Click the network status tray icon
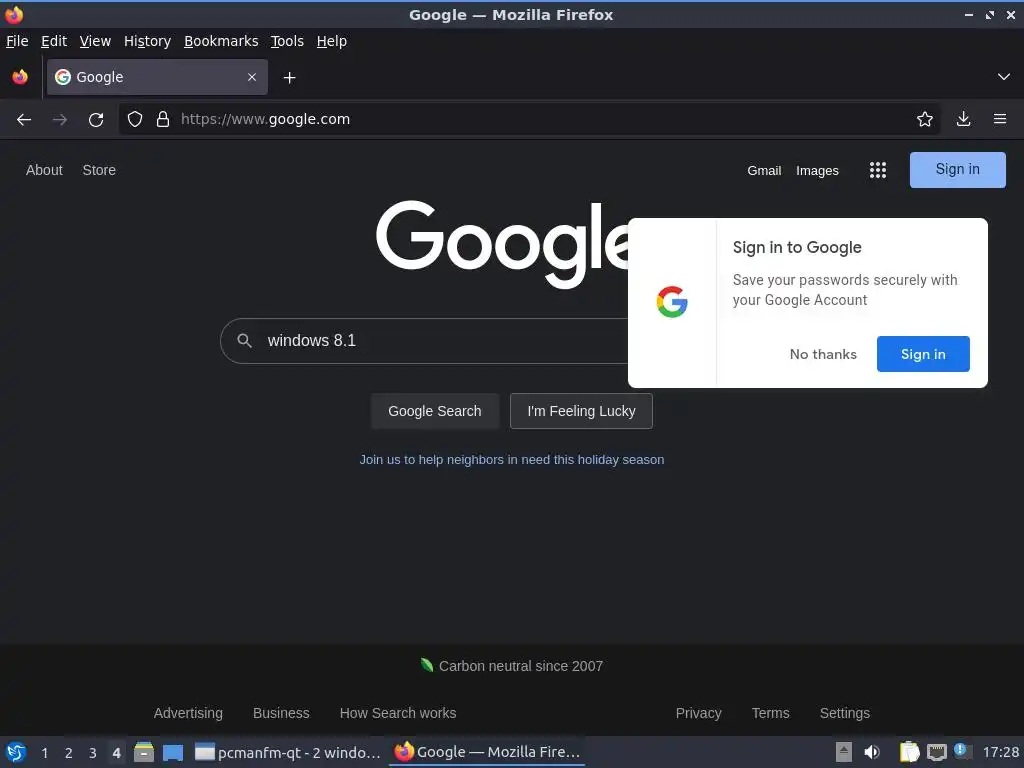The image size is (1024, 768). pyautogui.click(x=936, y=752)
